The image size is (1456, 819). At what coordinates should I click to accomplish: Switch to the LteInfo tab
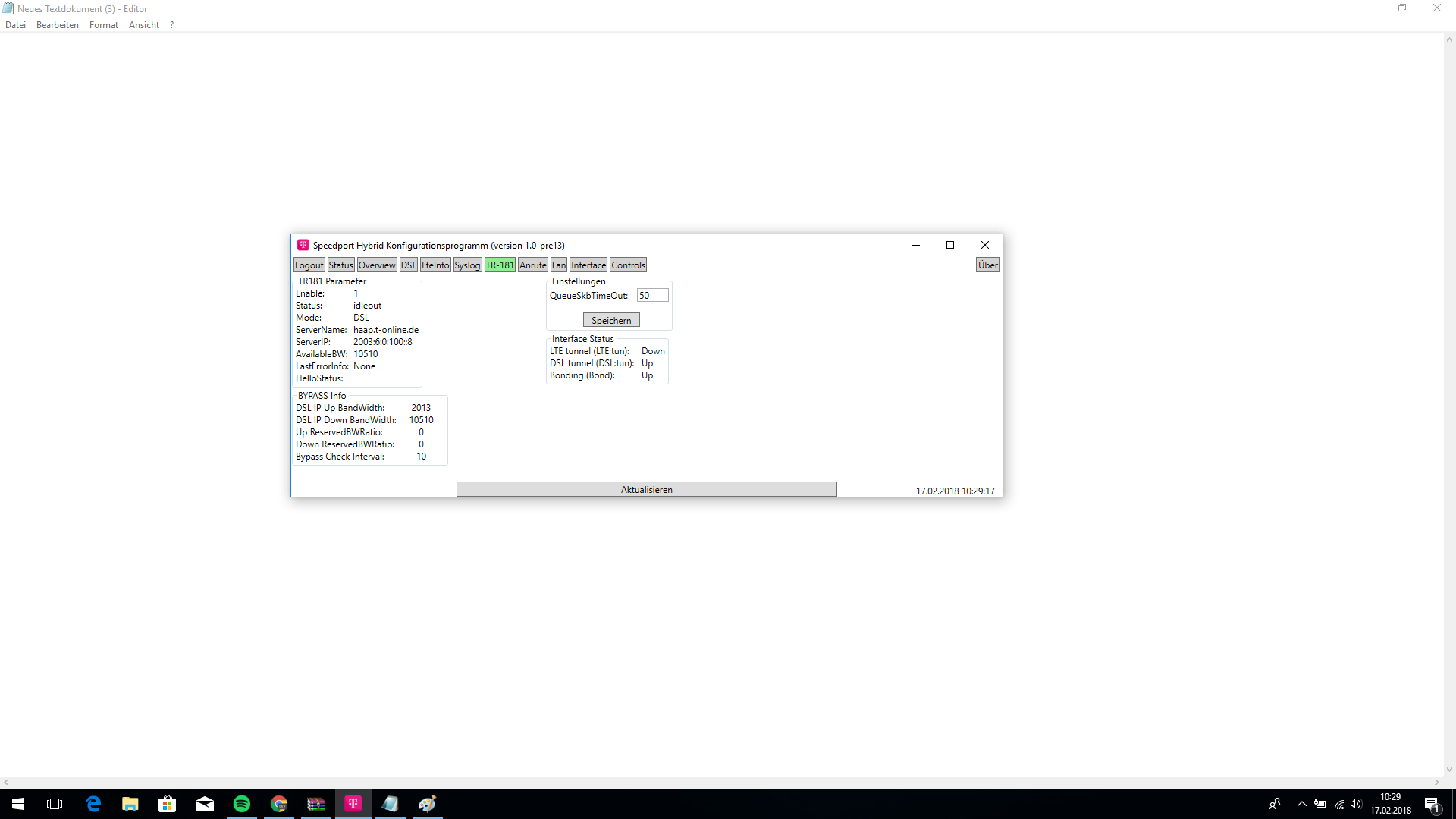[x=435, y=265]
